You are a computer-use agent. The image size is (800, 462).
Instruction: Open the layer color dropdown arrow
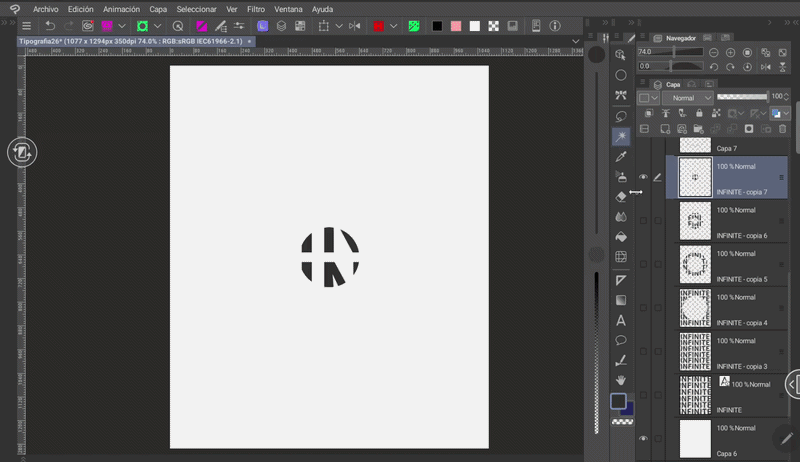point(655,98)
